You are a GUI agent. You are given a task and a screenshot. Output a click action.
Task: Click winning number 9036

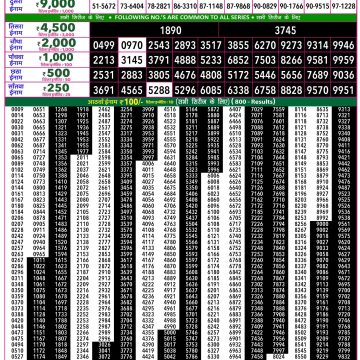(x=343, y=75)
